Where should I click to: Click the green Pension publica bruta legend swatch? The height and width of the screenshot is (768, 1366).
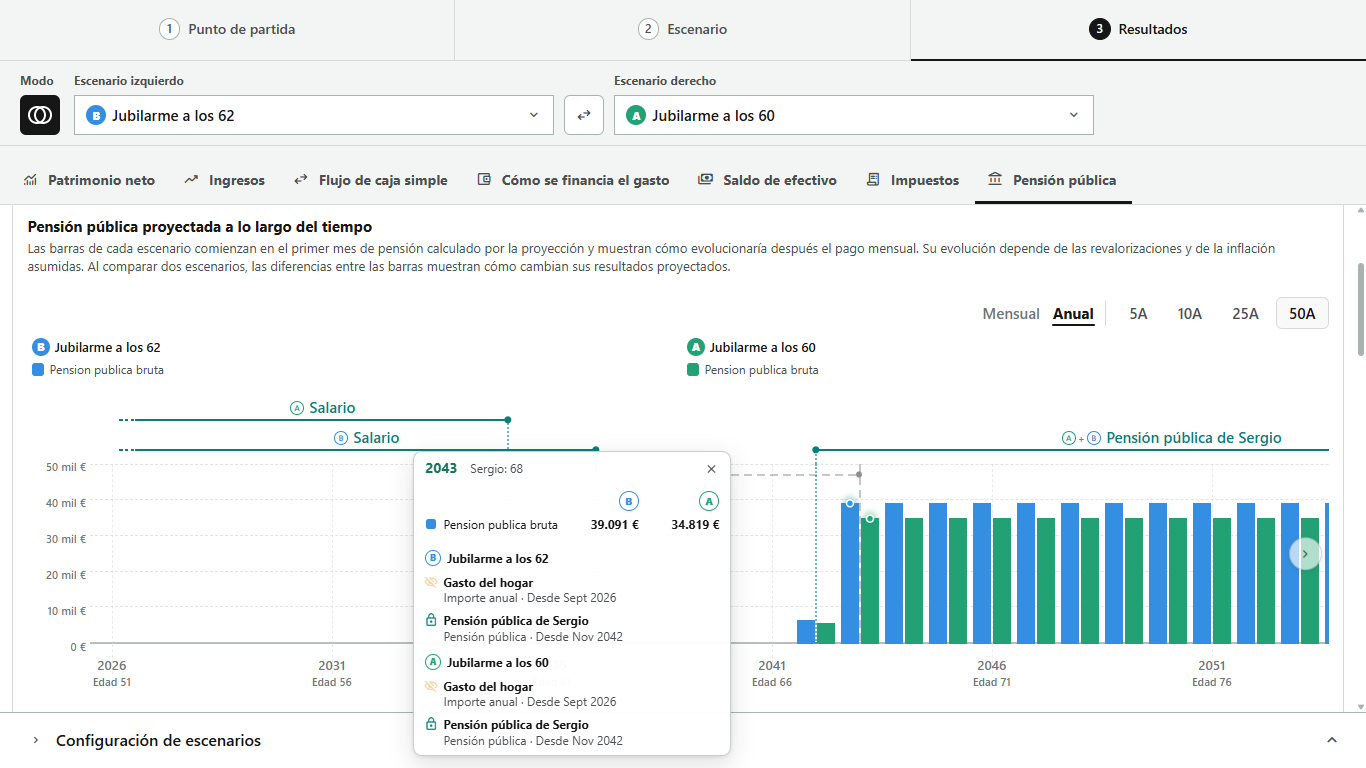(693, 369)
